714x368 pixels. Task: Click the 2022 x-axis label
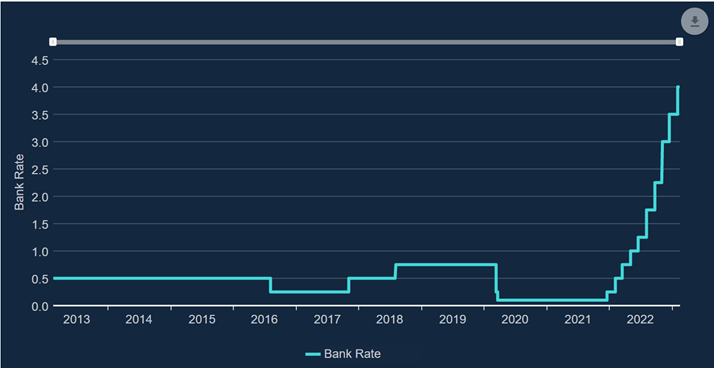[x=640, y=319]
